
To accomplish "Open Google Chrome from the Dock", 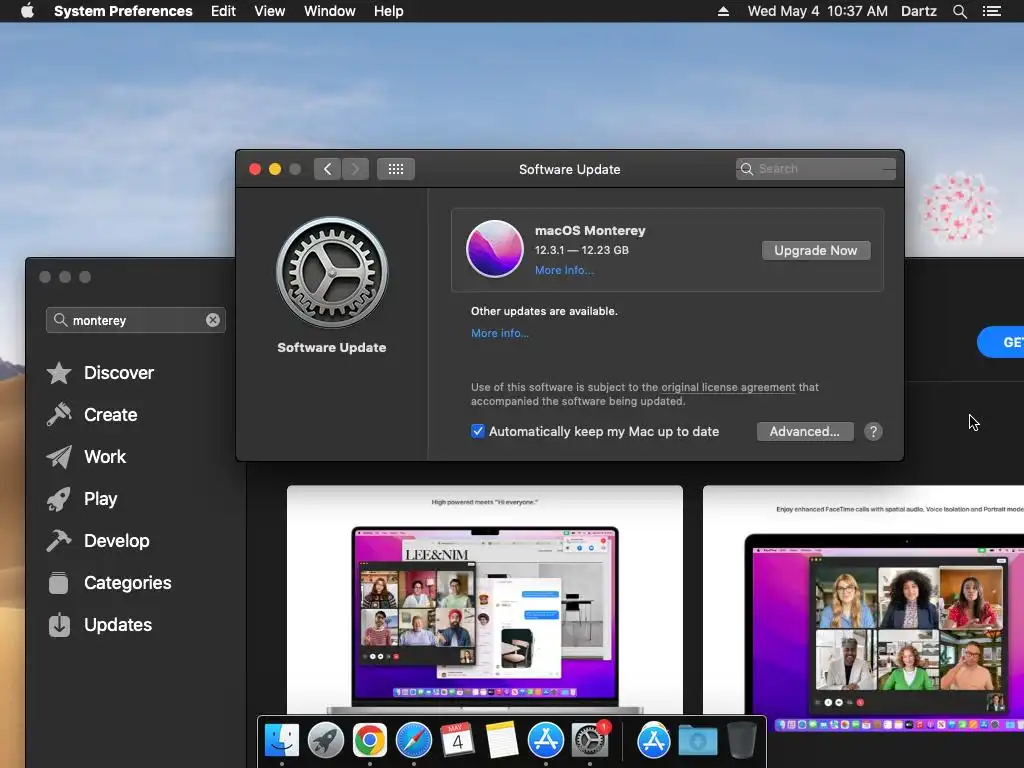I will [370, 741].
